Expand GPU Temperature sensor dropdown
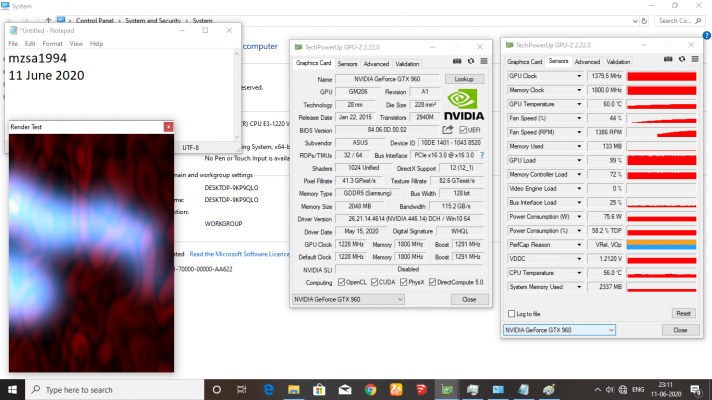This screenshot has width=712, height=400. [579, 104]
